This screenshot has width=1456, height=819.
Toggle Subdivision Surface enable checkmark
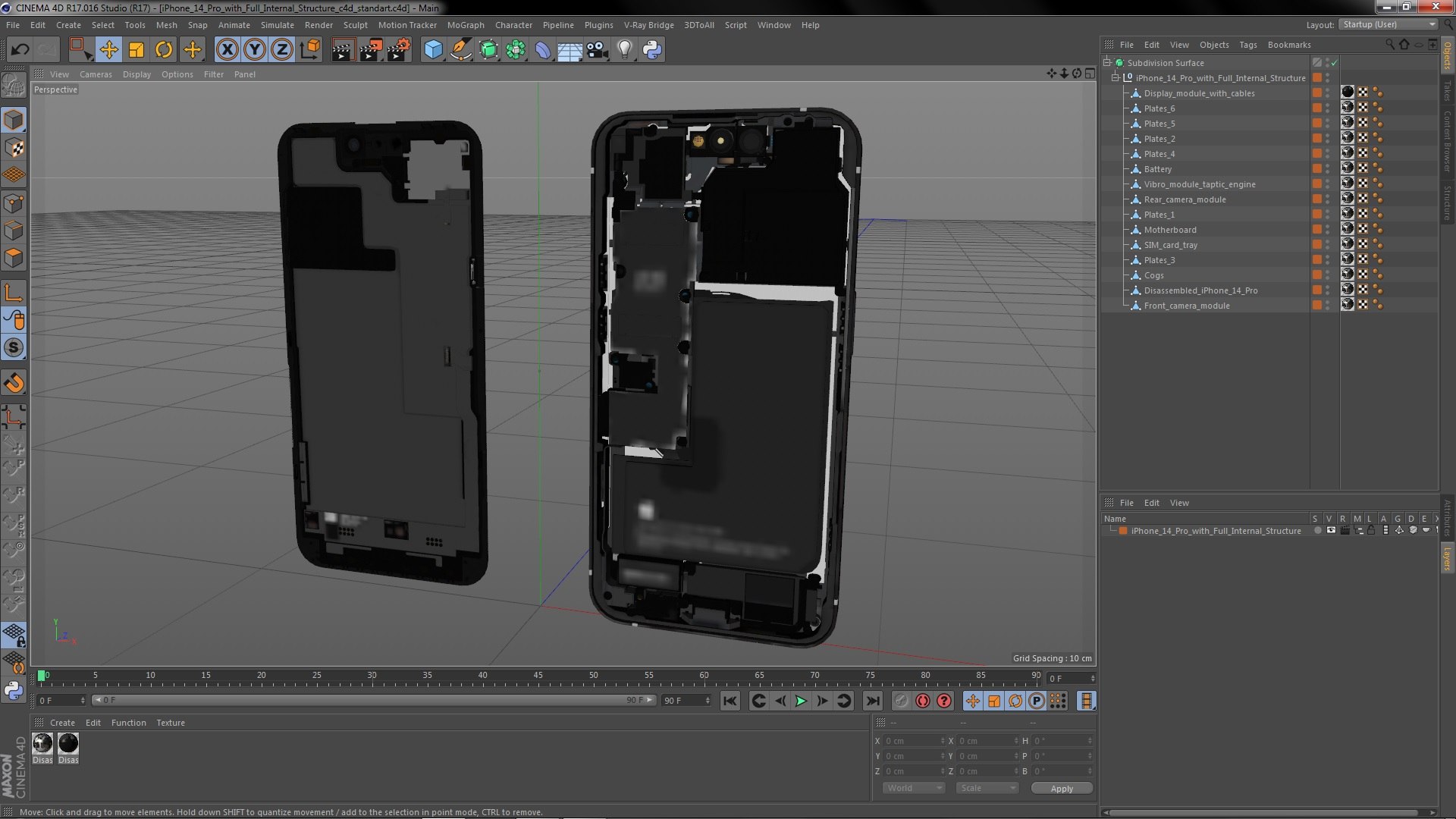click(x=1334, y=63)
